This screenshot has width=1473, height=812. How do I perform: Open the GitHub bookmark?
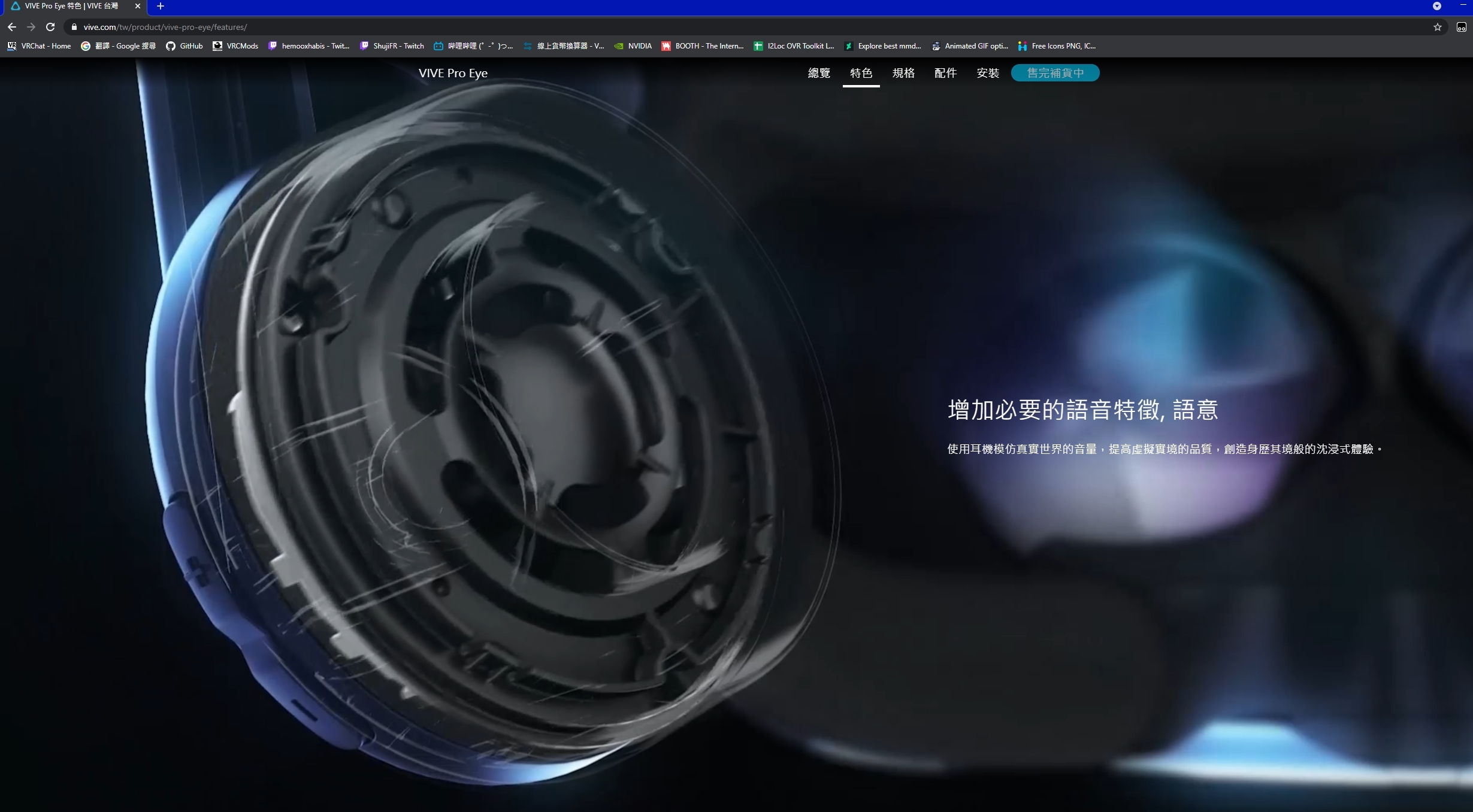(x=184, y=46)
